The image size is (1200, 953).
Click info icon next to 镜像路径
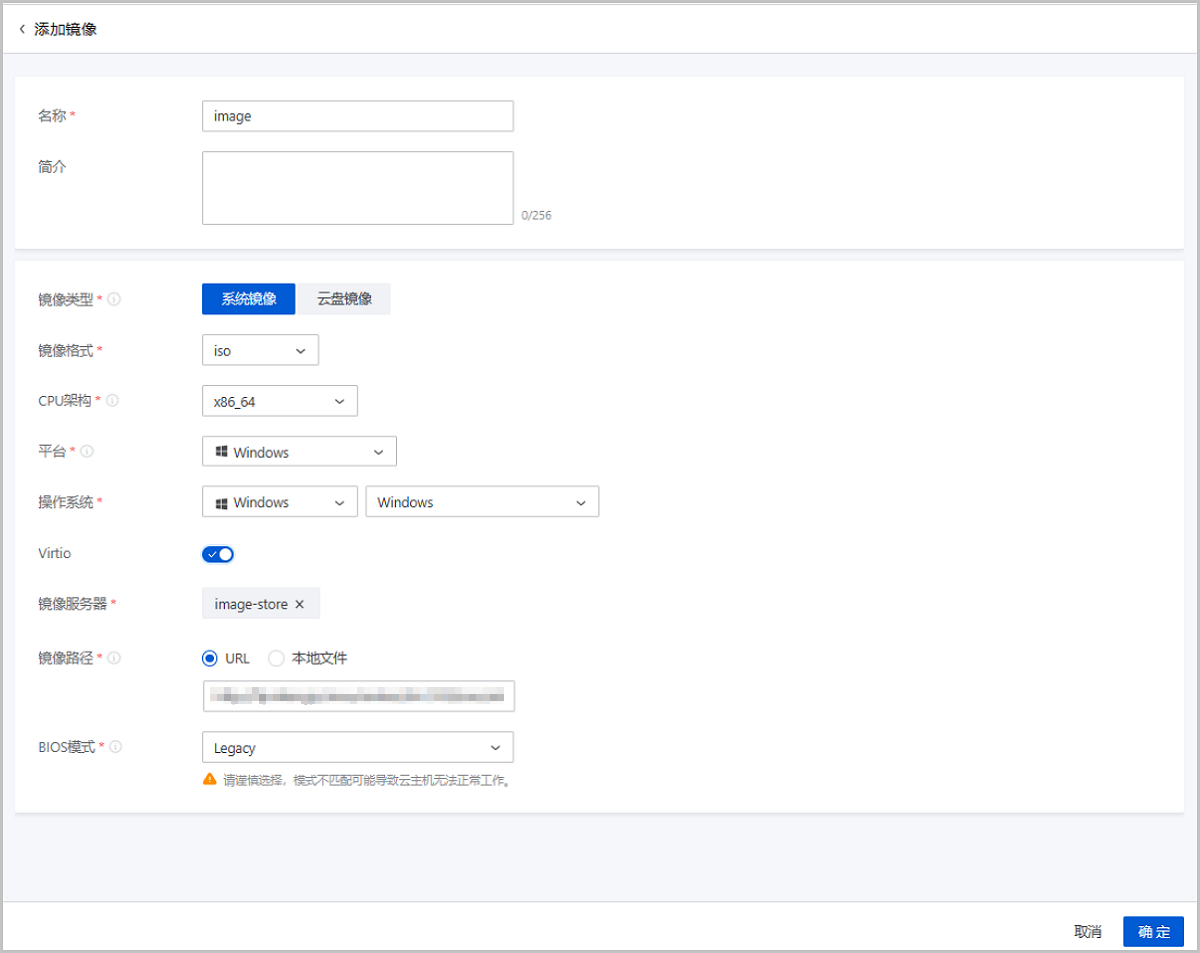[x=114, y=658]
